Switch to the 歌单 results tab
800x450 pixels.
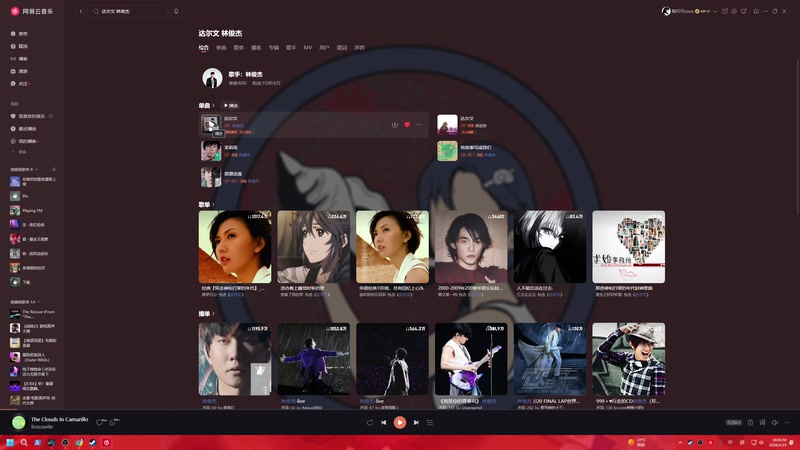[239, 47]
